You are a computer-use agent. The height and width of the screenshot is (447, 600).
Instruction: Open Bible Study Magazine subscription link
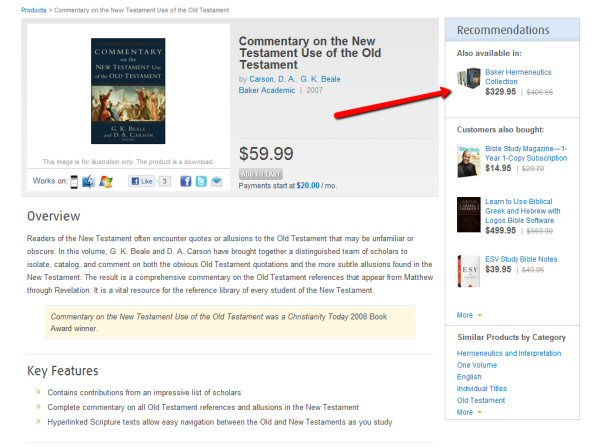click(x=526, y=153)
